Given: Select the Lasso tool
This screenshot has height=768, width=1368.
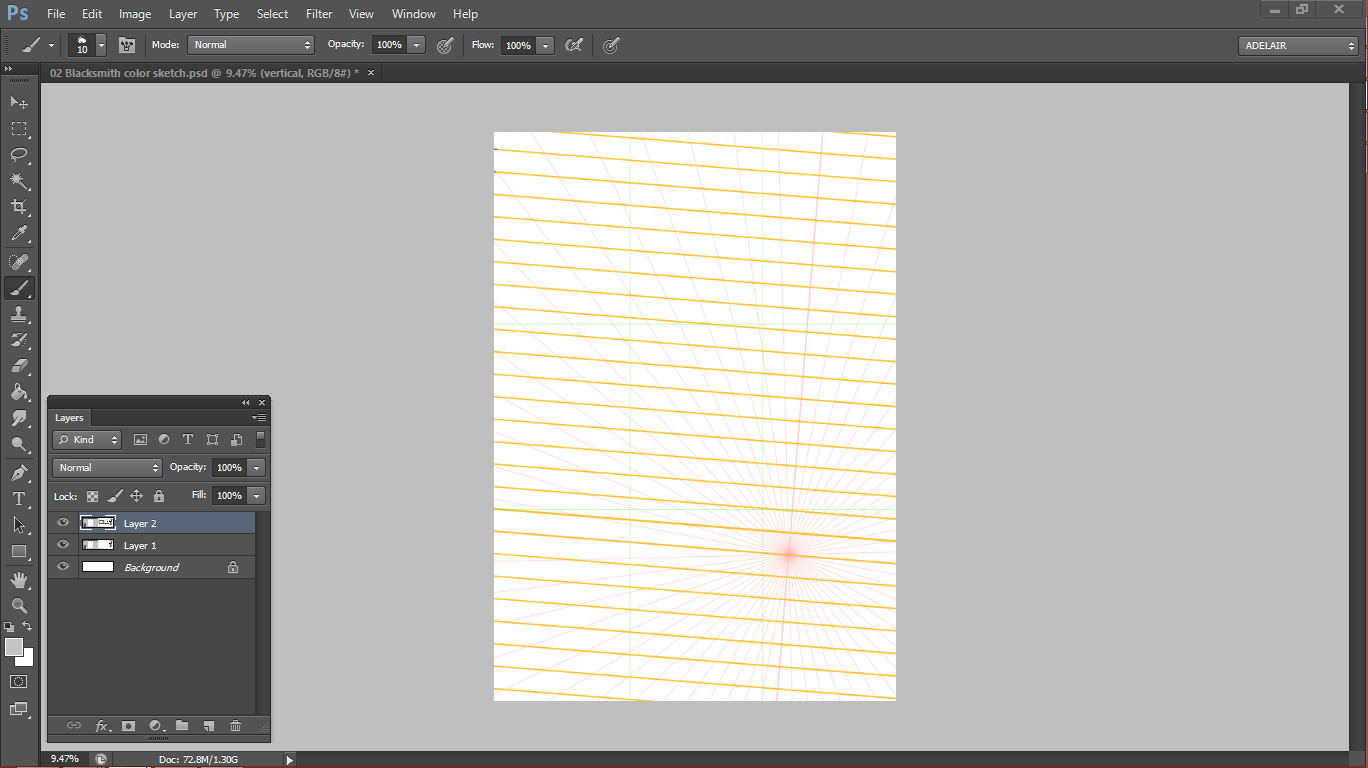Looking at the screenshot, I should (19, 154).
